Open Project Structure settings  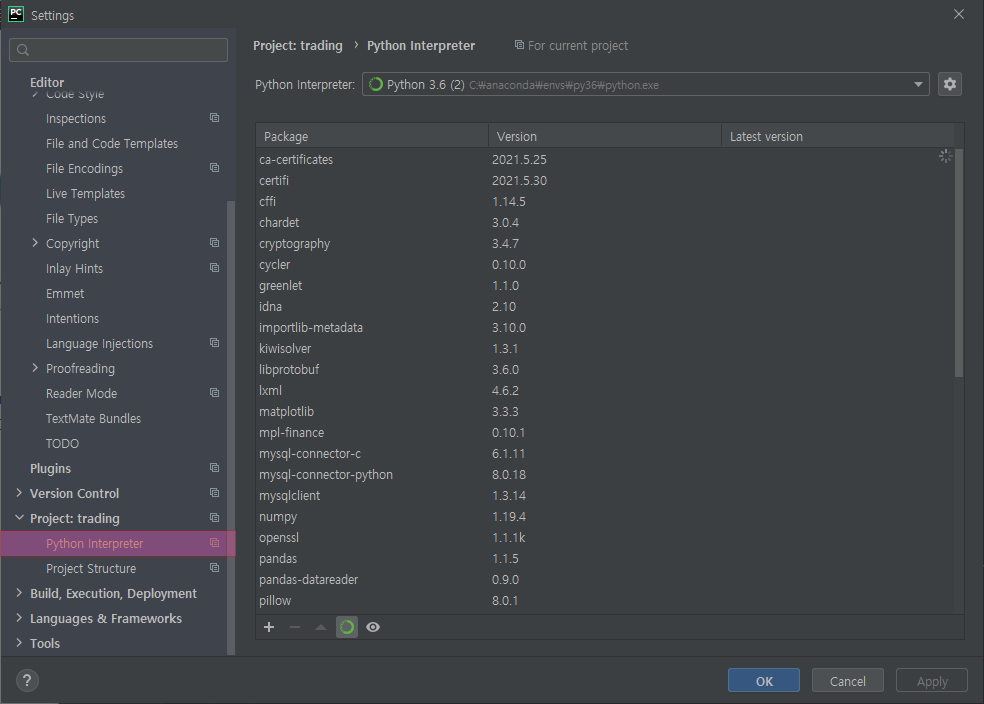[x=91, y=568]
